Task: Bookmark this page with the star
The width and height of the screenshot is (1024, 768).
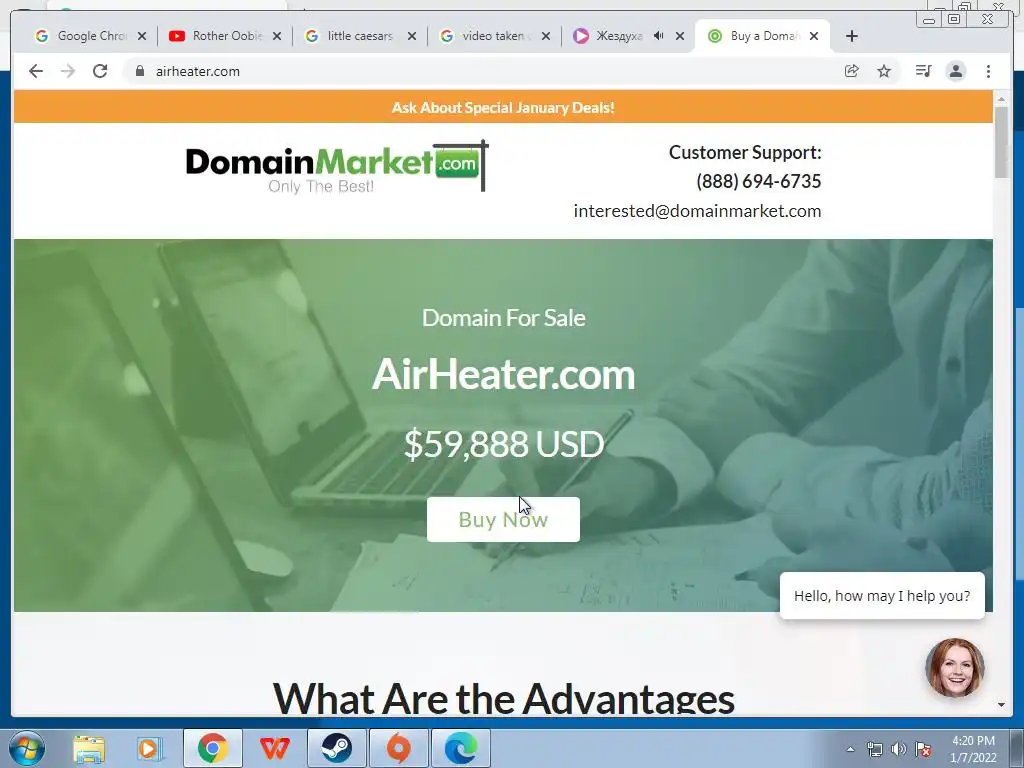Action: point(884,71)
